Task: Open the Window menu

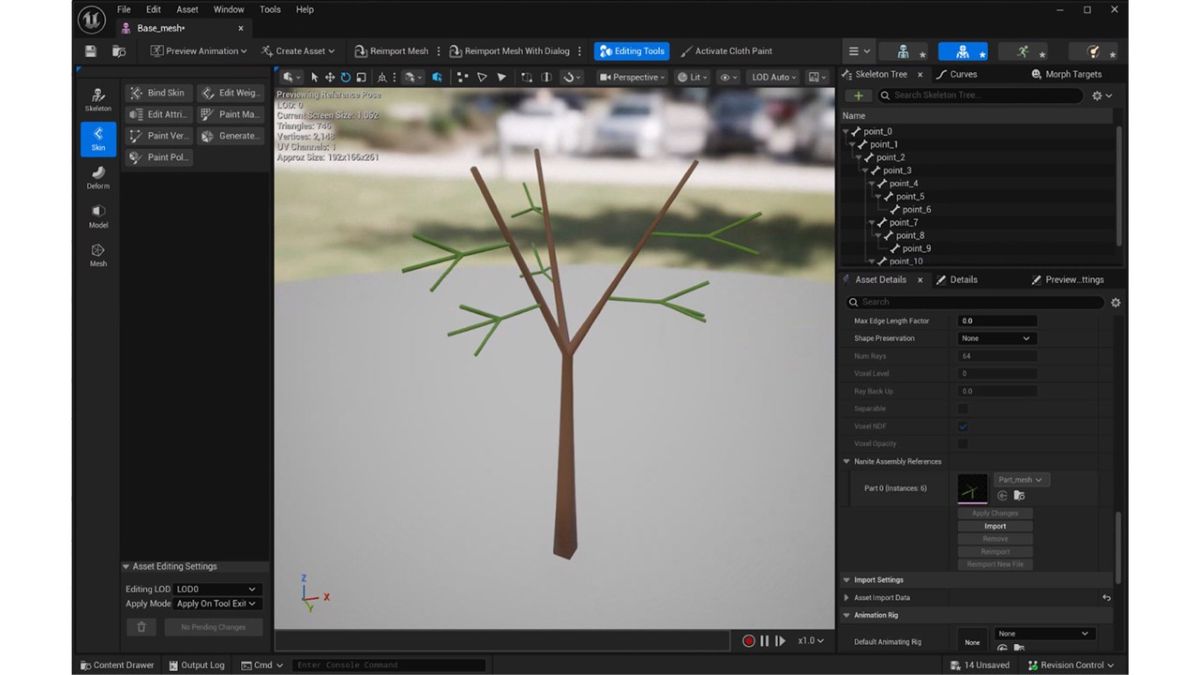Action: pyautogui.click(x=228, y=9)
